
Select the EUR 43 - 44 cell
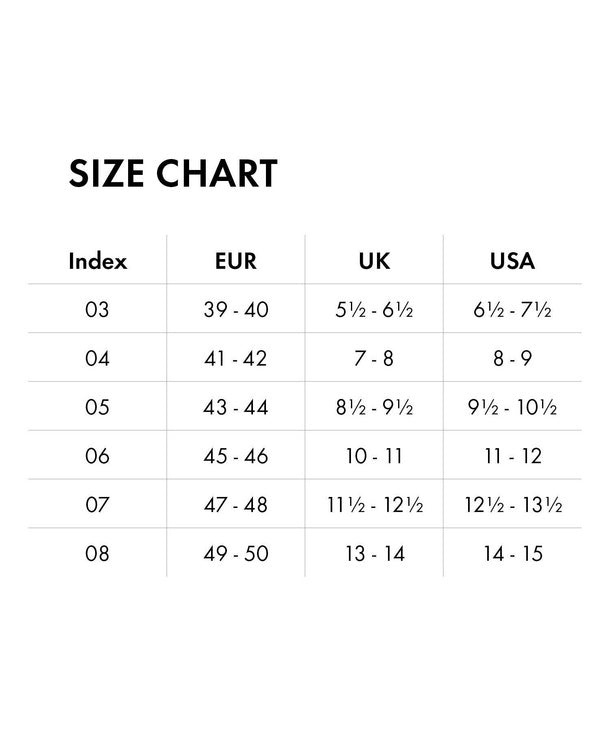tap(236, 408)
